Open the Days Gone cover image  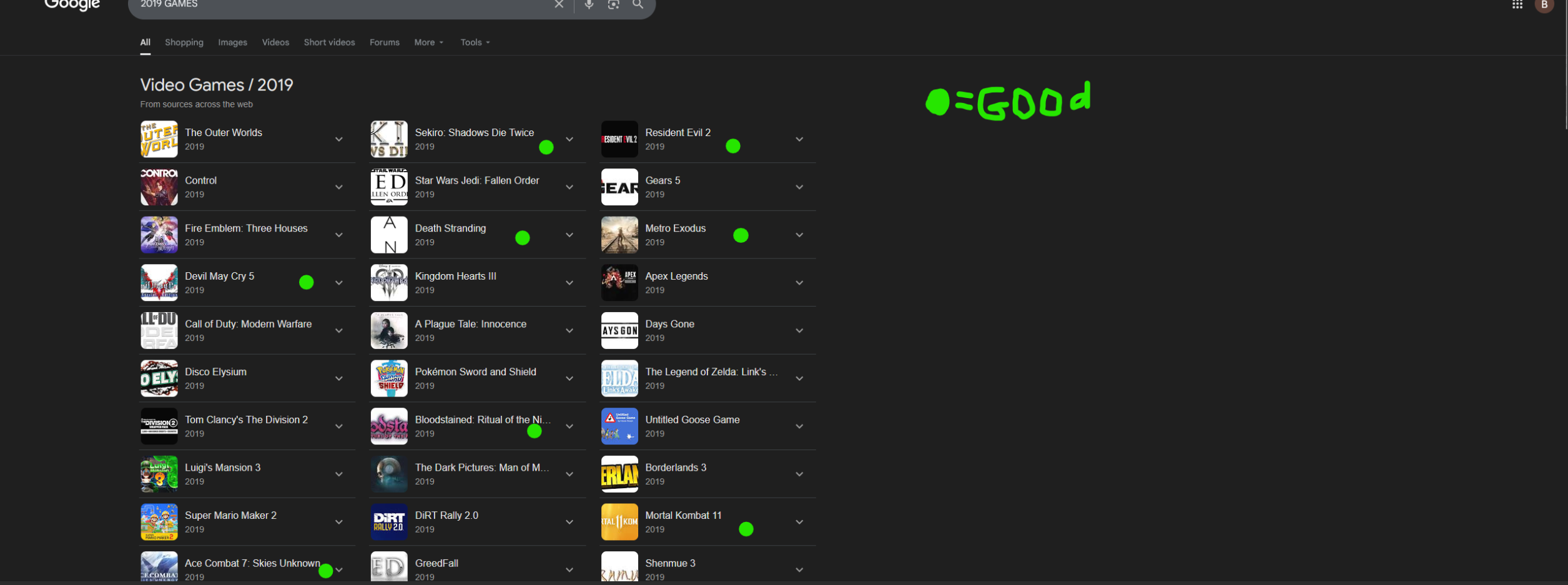619,331
